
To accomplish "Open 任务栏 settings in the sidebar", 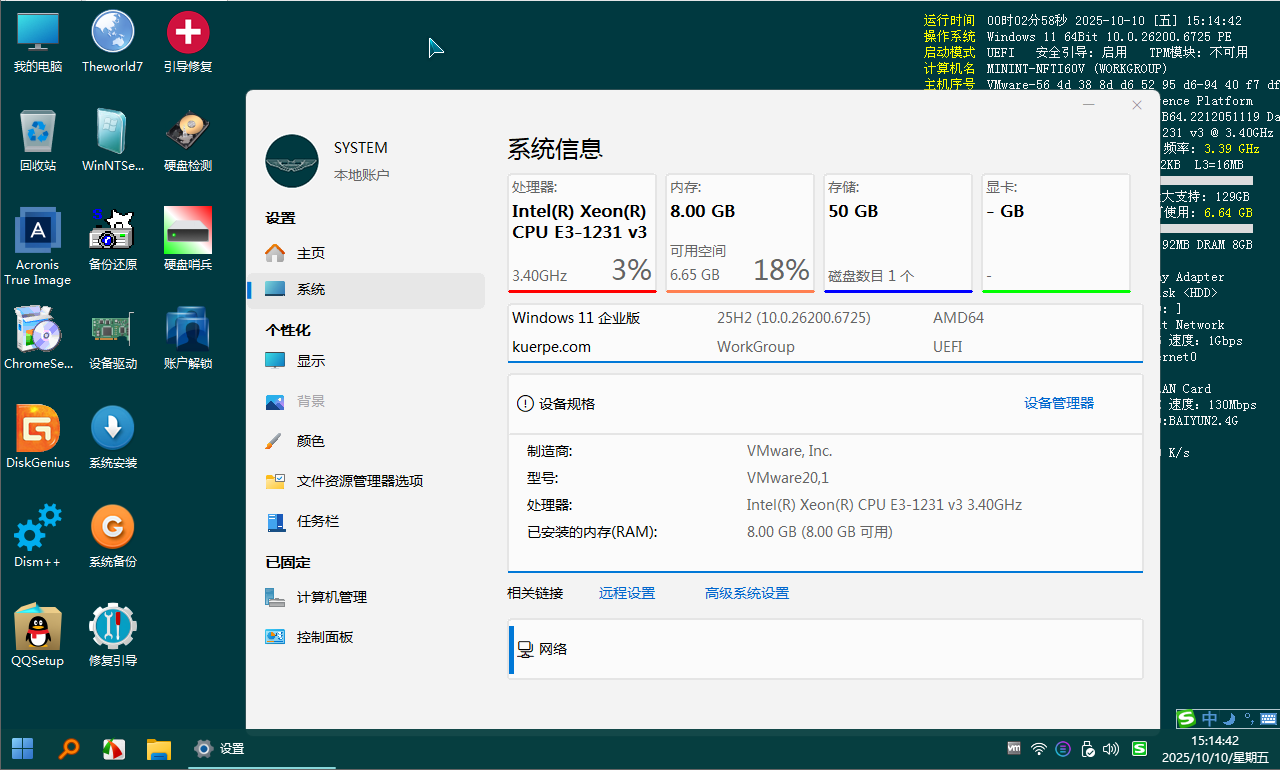I will [x=317, y=521].
